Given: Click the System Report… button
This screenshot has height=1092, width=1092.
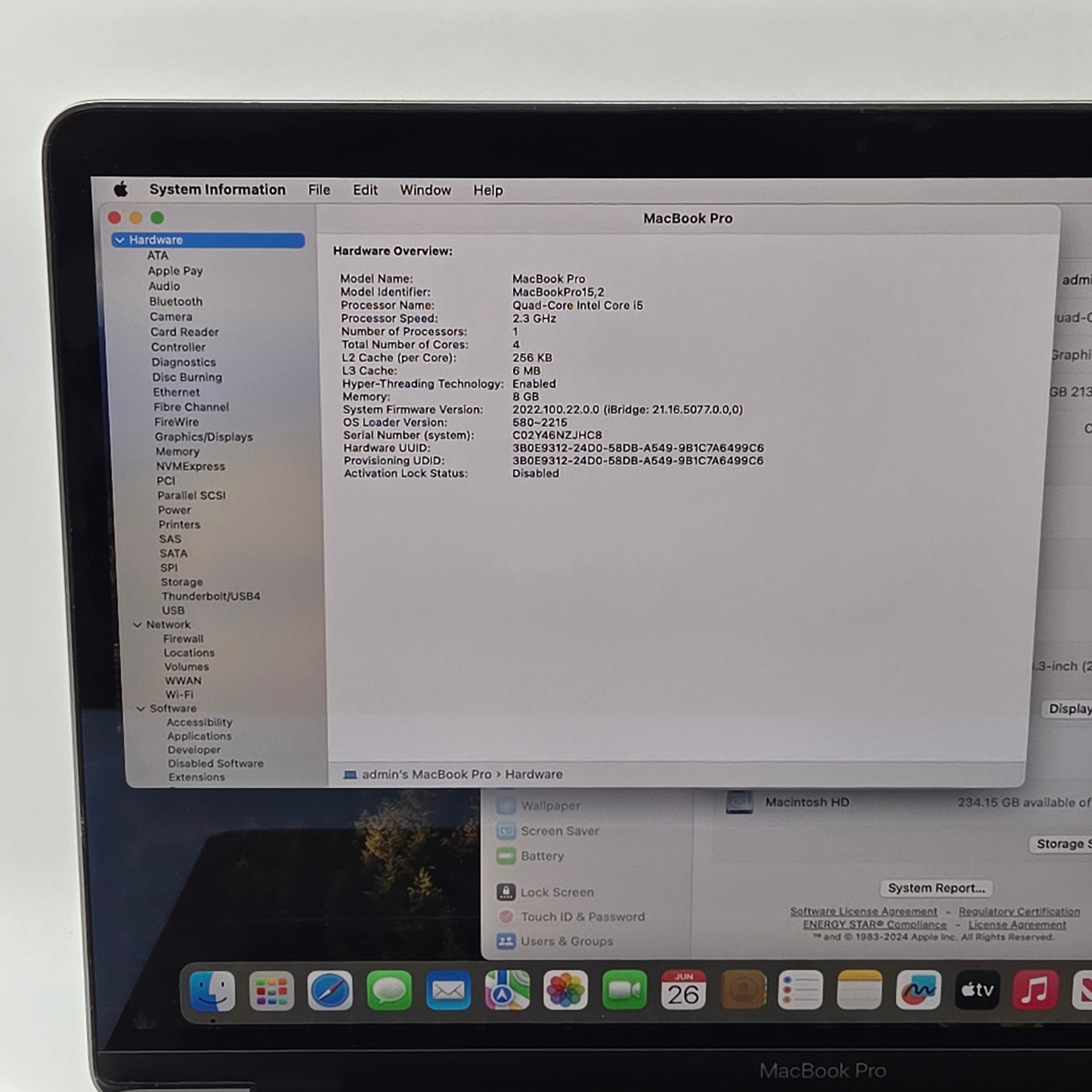Looking at the screenshot, I should coord(936,888).
